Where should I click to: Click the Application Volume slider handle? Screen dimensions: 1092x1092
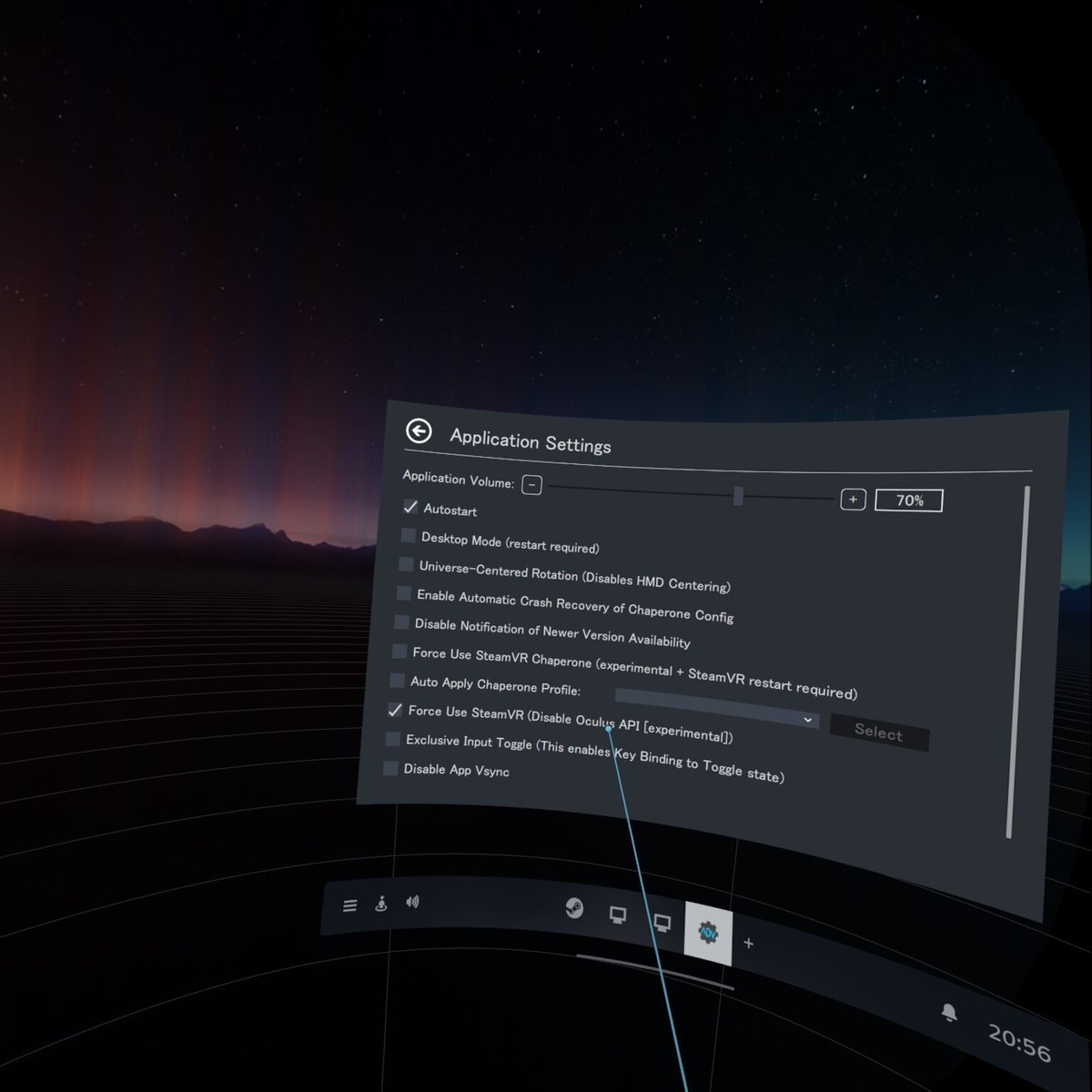pos(738,496)
